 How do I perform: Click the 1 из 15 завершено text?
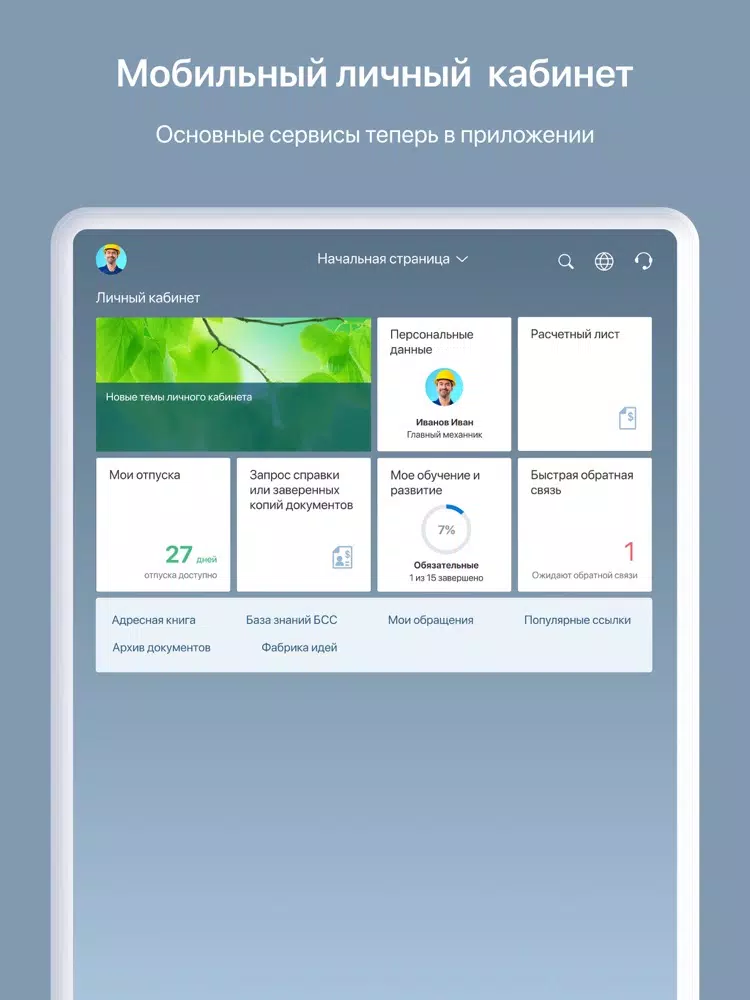point(446,578)
